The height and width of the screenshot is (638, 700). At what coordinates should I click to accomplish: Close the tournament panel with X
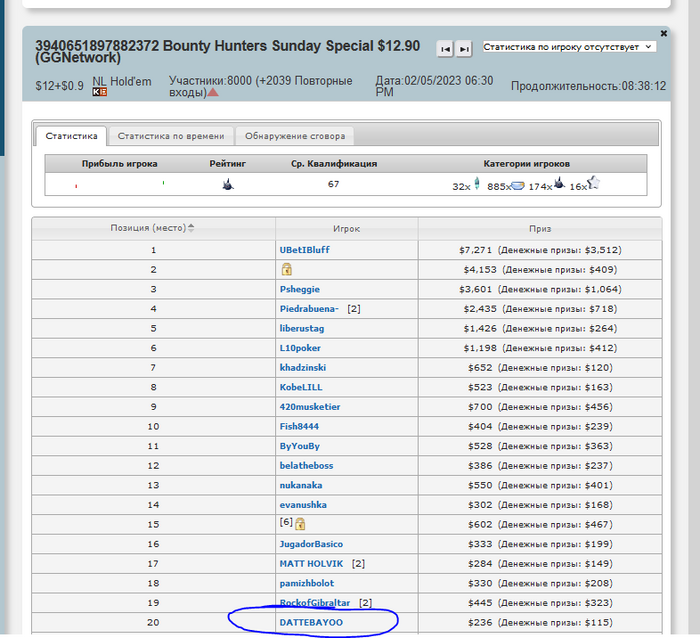point(663,33)
